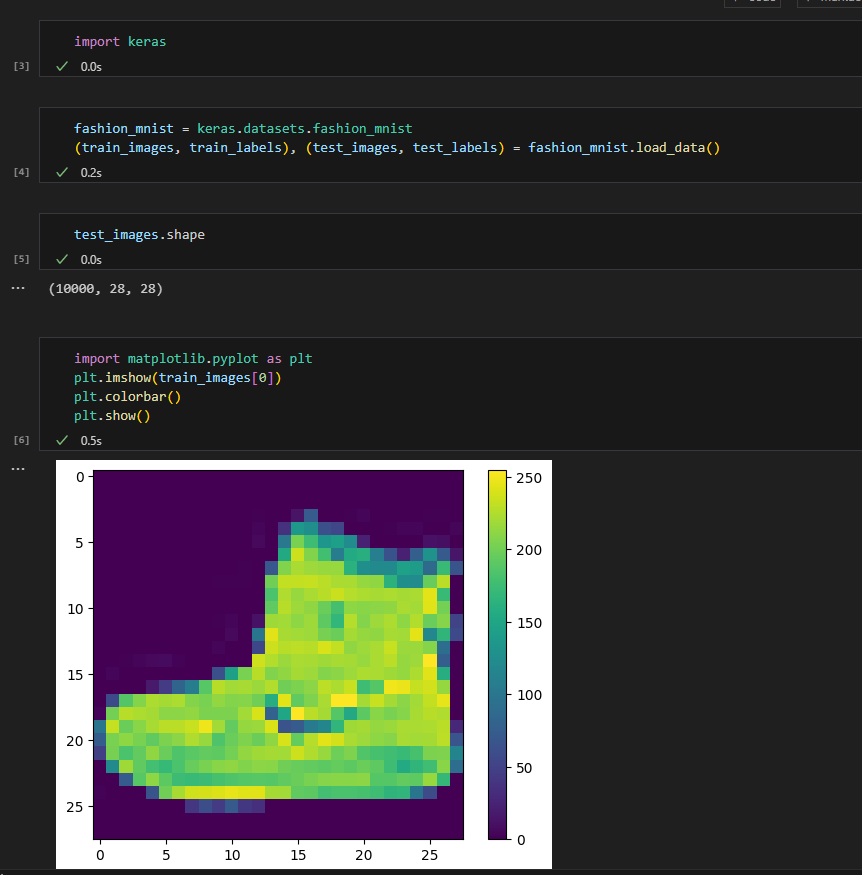Screen dimensions: 862x875
Task: Select the execution count [6] label
Action: tap(21, 440)
